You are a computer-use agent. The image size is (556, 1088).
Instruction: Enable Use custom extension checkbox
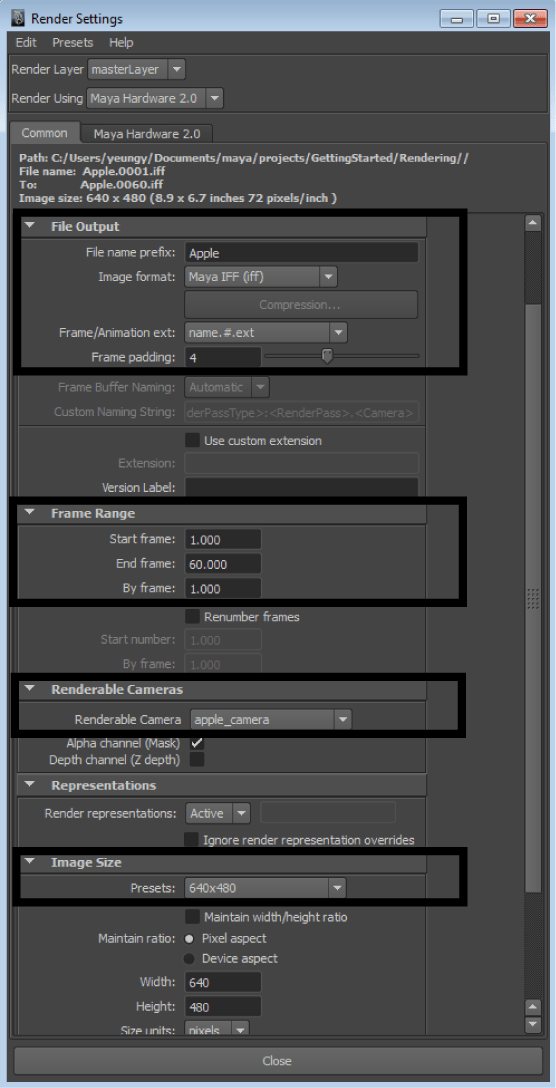pyautogui.click(x=192, y=440)
